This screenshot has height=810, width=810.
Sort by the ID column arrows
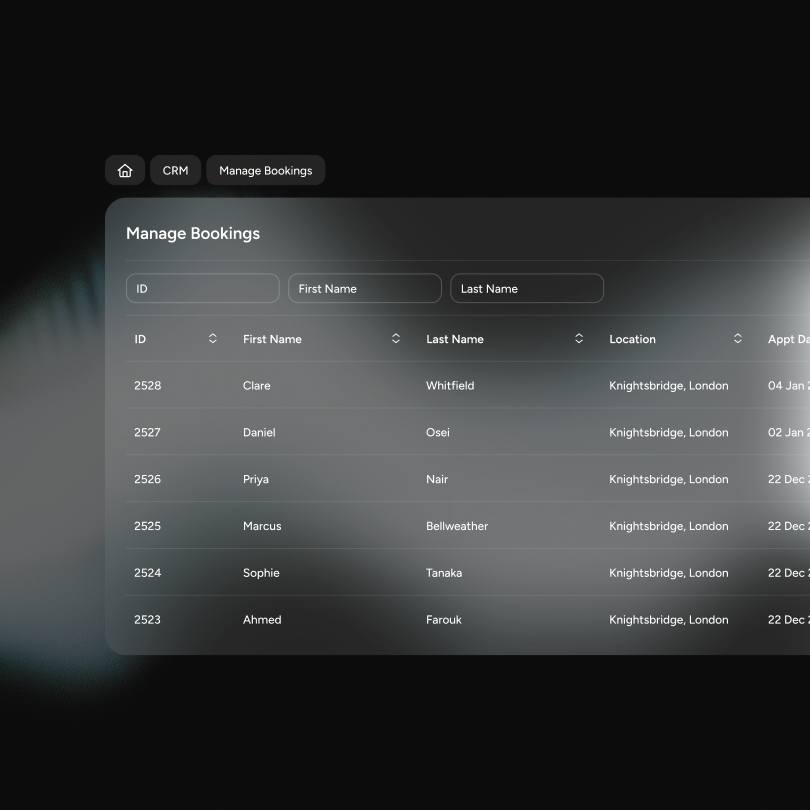(213, 339)
